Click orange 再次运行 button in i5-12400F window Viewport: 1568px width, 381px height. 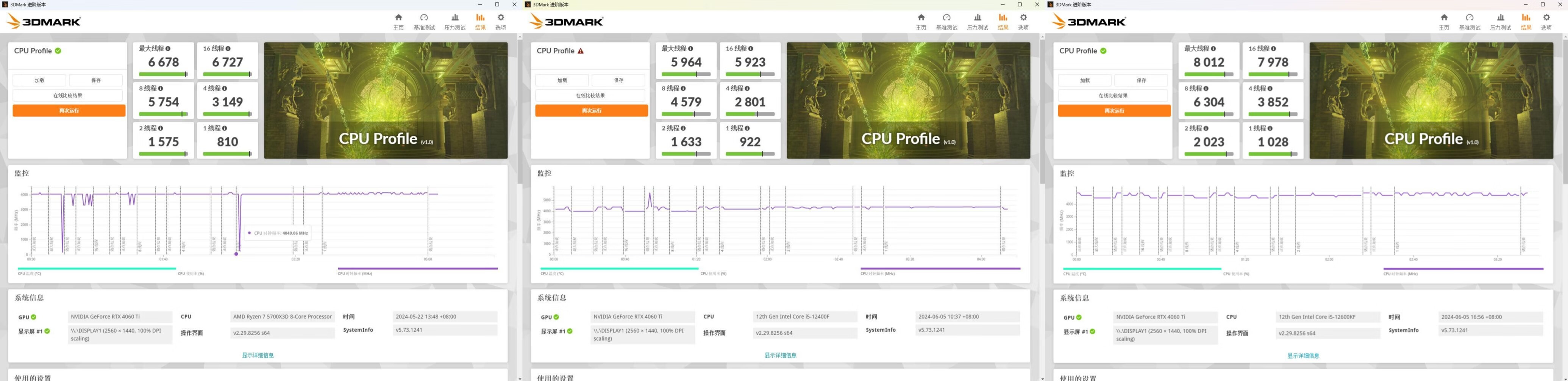[x=592, y=110]
